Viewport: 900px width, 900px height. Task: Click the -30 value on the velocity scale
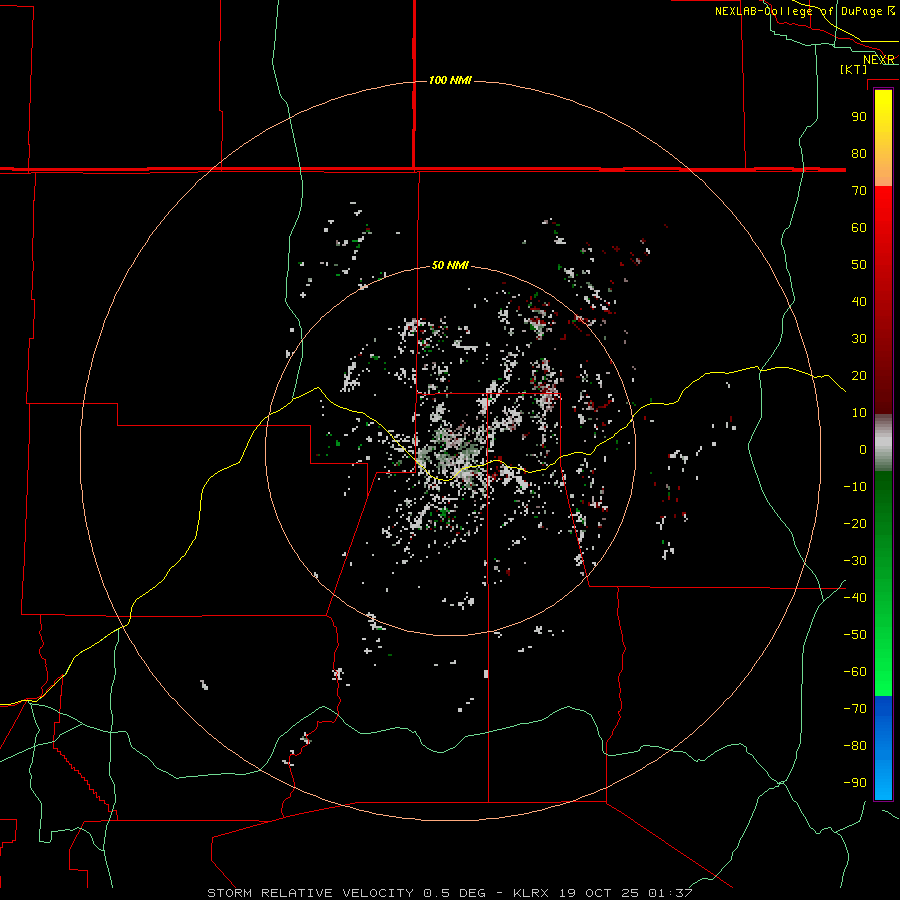[x=855, y=561]
